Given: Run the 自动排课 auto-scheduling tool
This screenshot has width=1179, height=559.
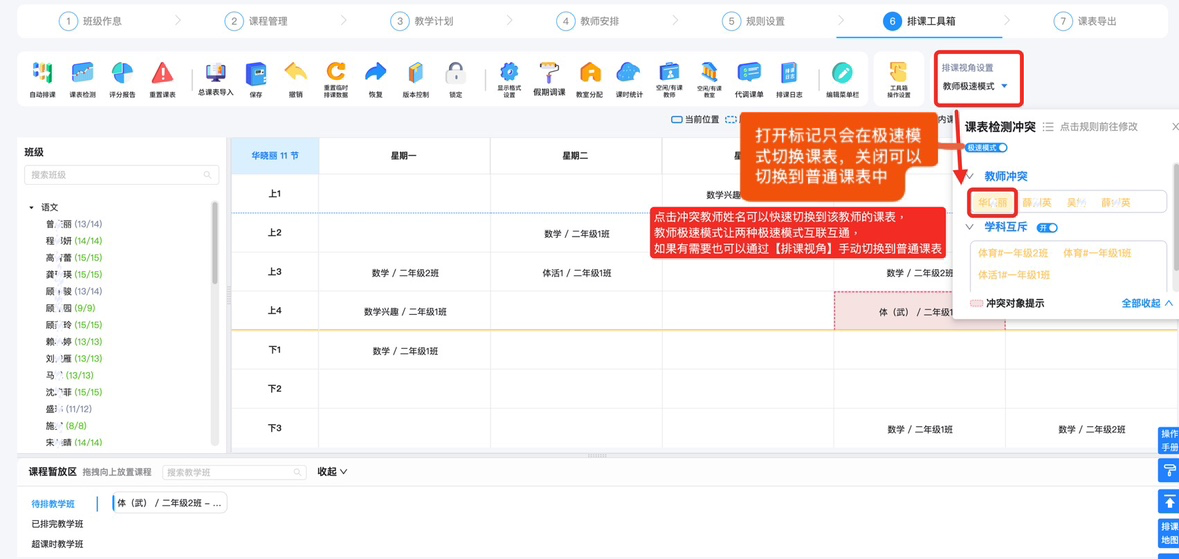Looking at the screenshot, I should click(x=42, y=79).
